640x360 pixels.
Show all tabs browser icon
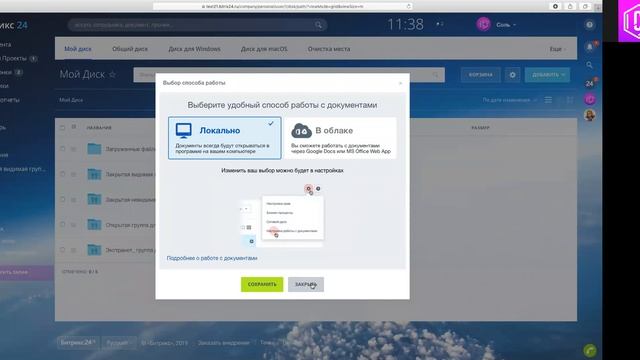tap(585, 6)
